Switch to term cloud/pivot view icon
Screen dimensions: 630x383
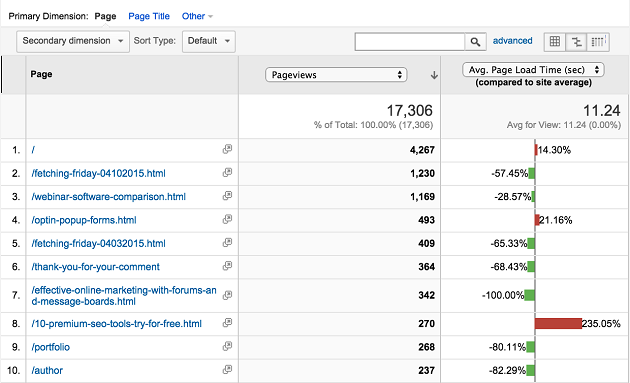pos(598,41)
